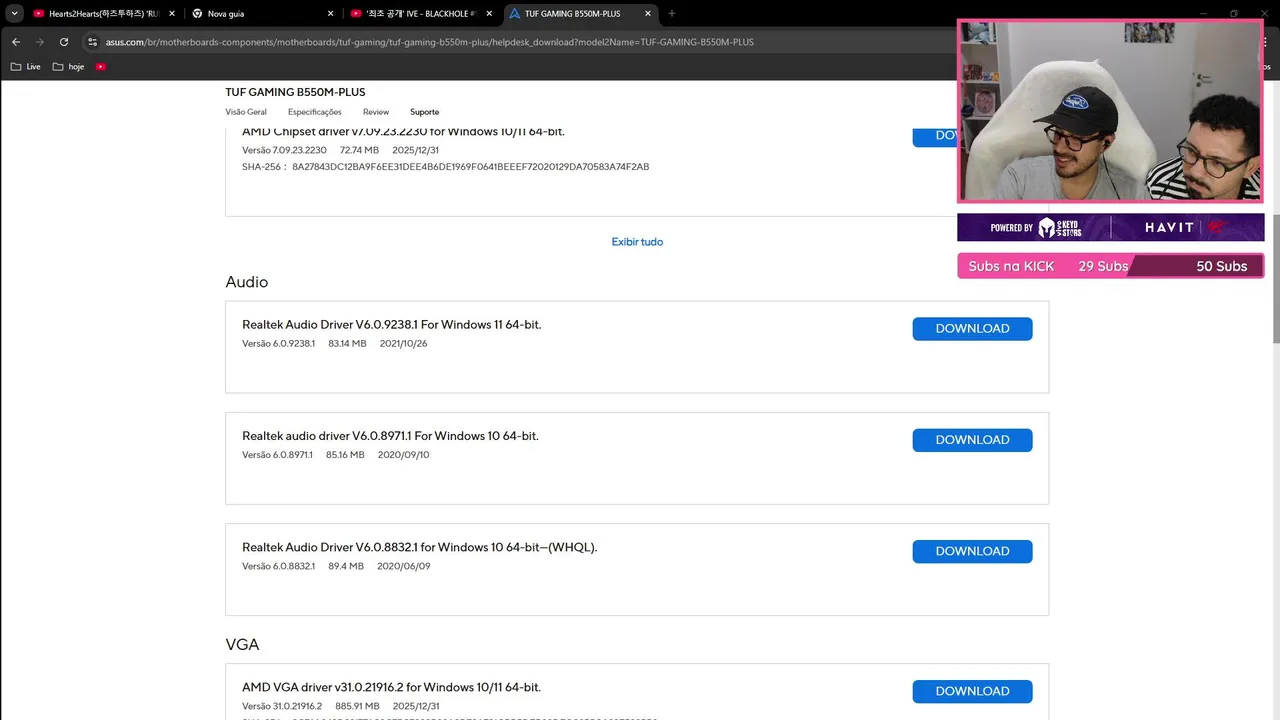Download AMD VGA driver v31.0.21916.2
This screenshot has height=720, width=1280.
972,691
